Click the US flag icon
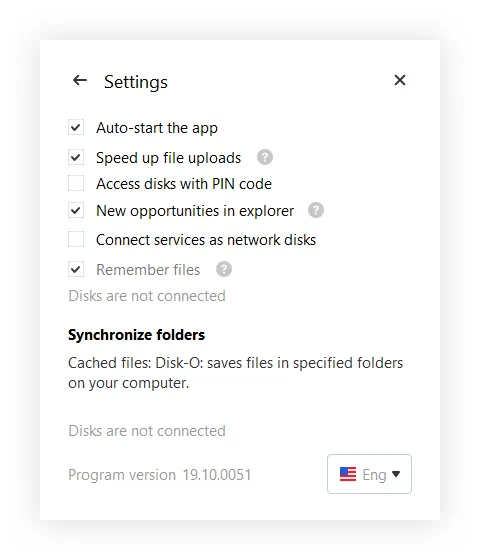This screenshot has width=479, height=556. pyautogui.click(x=347, y=474)
